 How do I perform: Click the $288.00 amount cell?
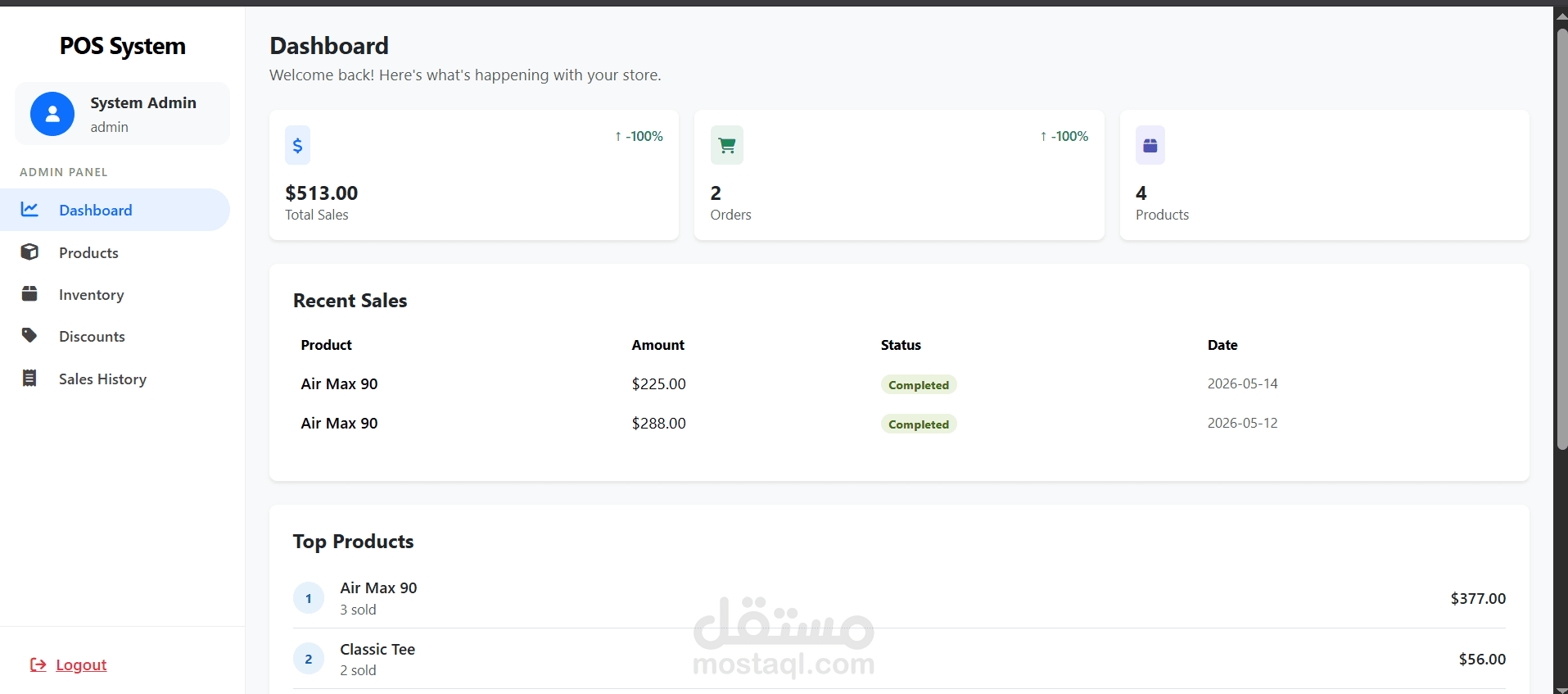659,423
